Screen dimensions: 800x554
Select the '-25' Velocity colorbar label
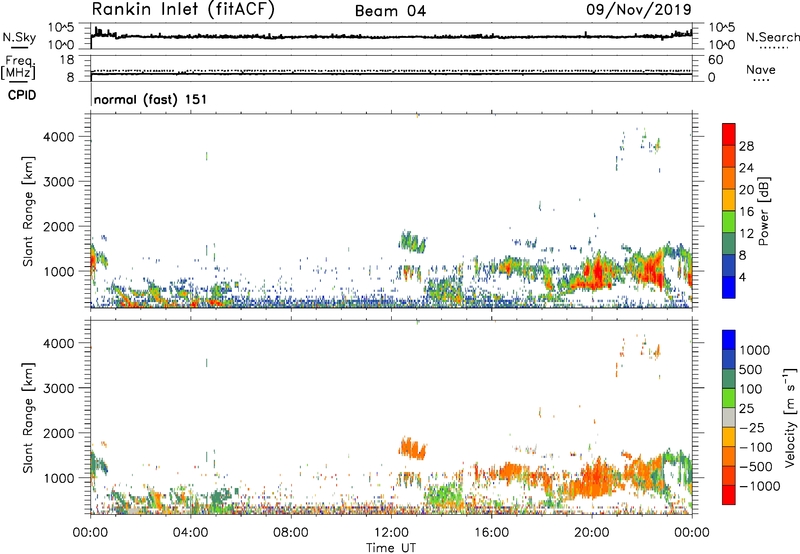click(752, 427)
